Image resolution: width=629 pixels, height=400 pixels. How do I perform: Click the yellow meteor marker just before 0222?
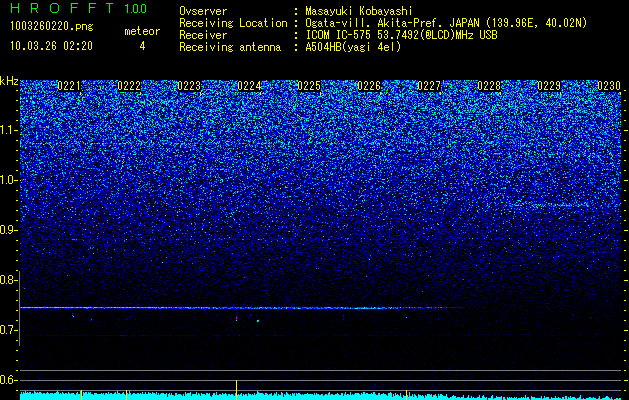pos(126,395)
